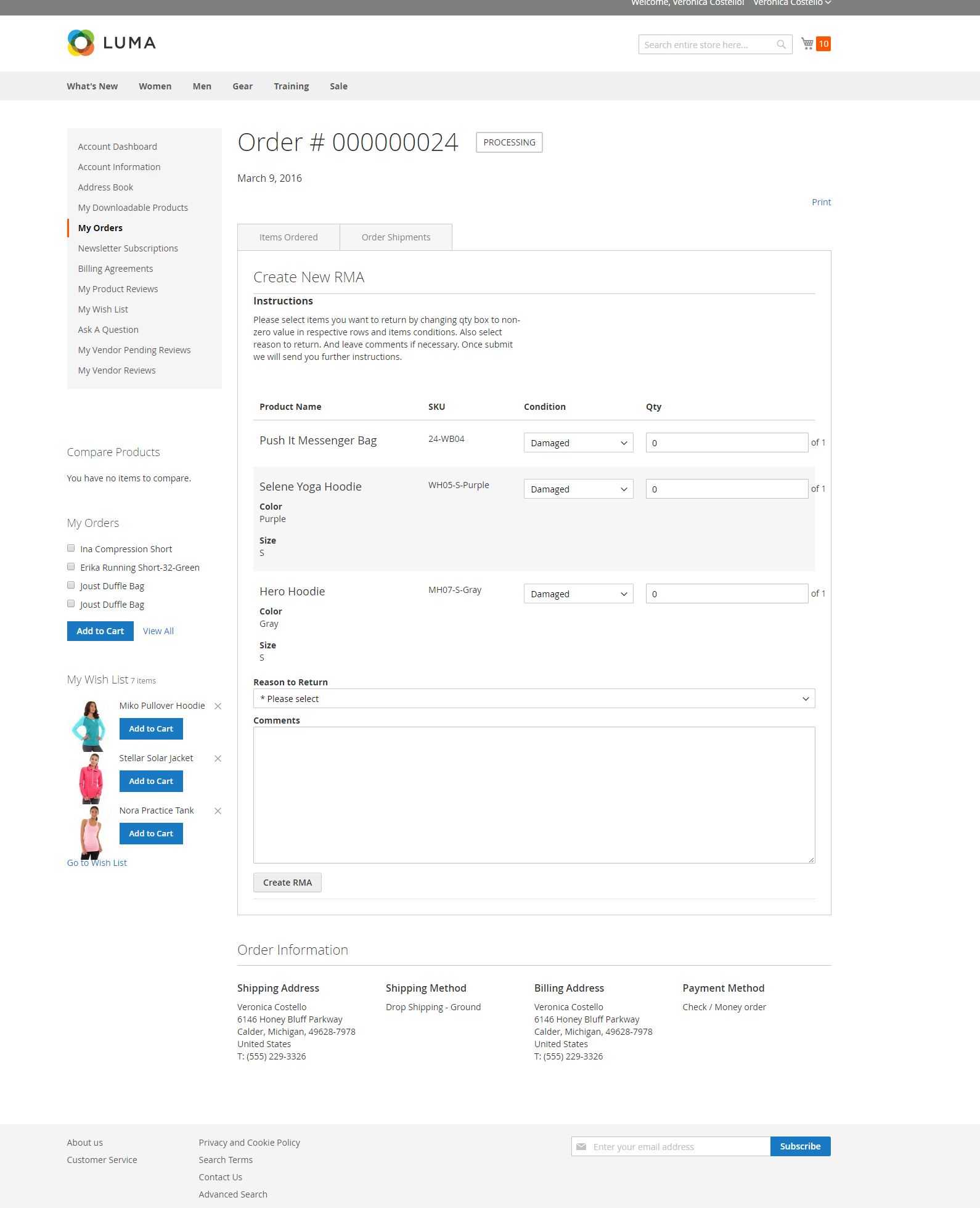Open the What's New menu
The height and width of the screenshot is (1208, 980).
coord(92,86)
